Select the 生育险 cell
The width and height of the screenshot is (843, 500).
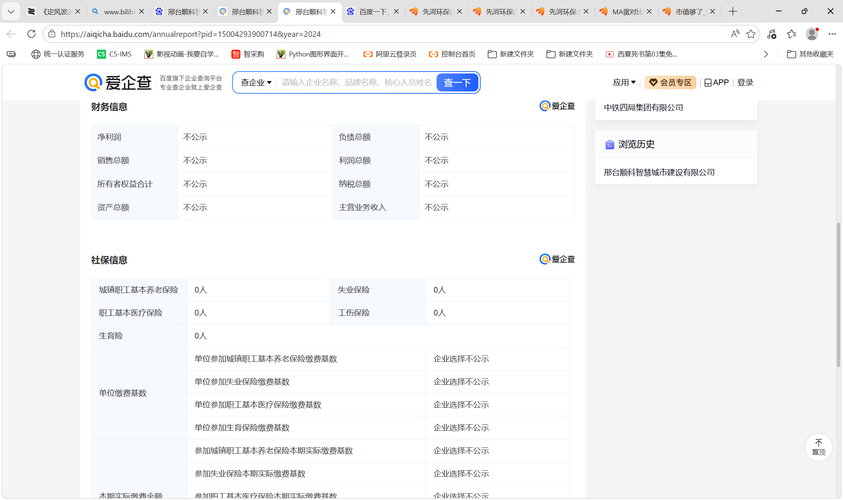coord(139,336)
